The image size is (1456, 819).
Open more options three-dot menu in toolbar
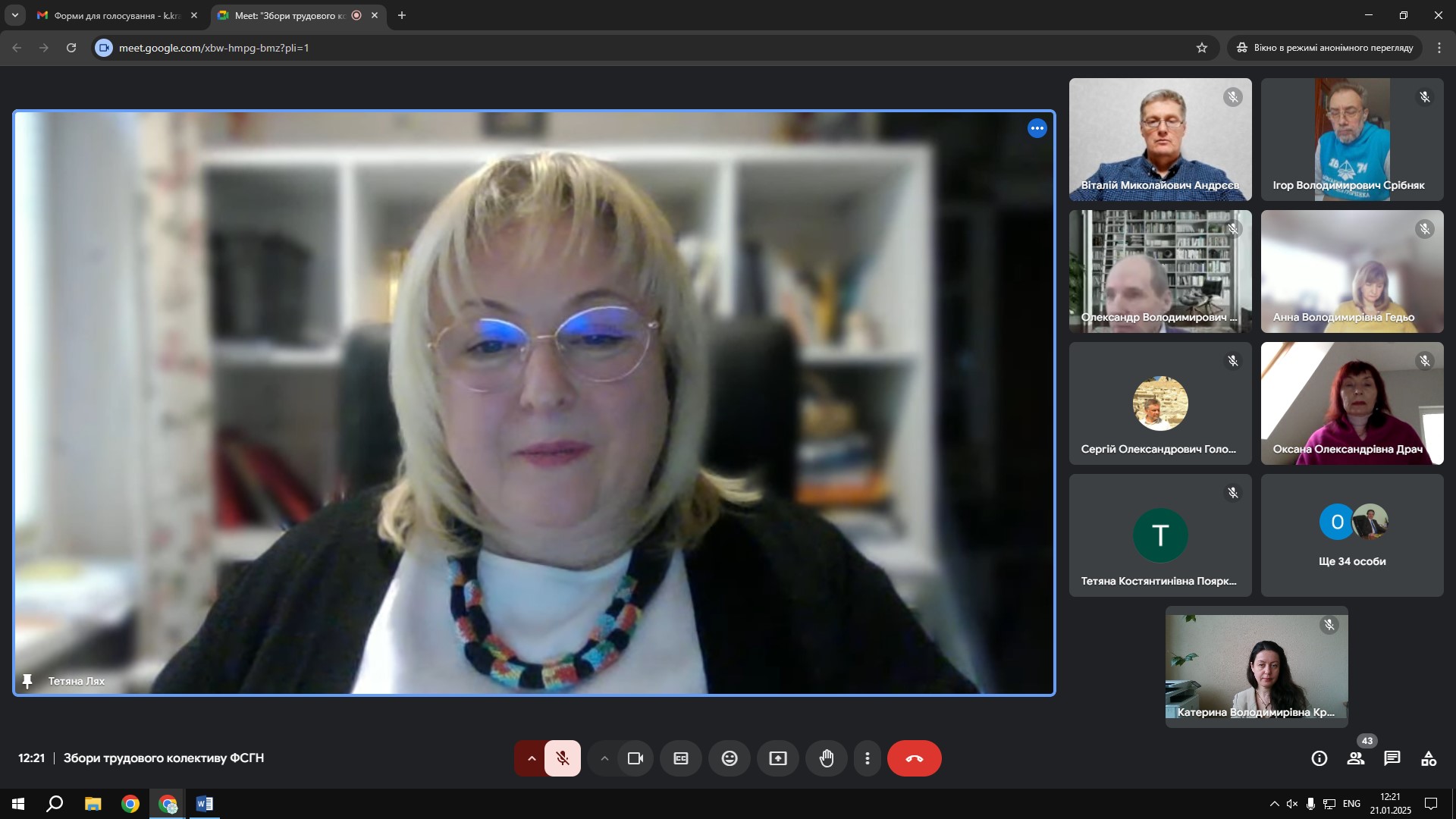coord(868,758)
